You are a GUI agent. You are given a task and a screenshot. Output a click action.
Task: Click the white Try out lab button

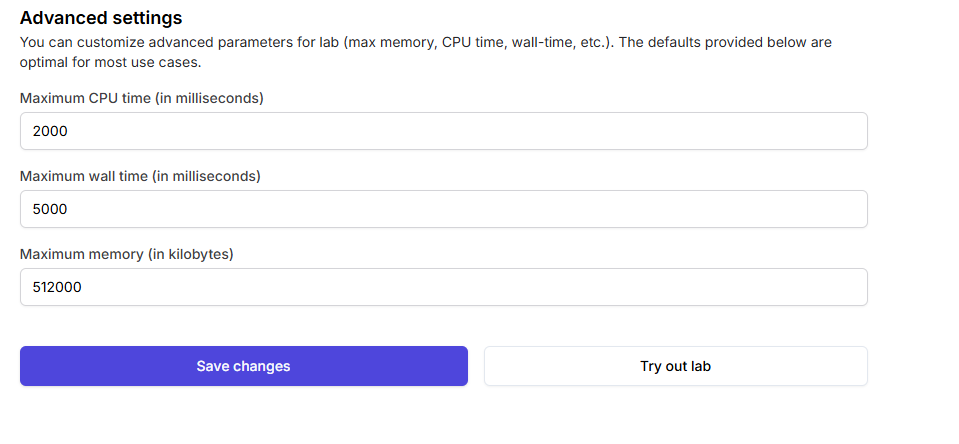(675, 366)
